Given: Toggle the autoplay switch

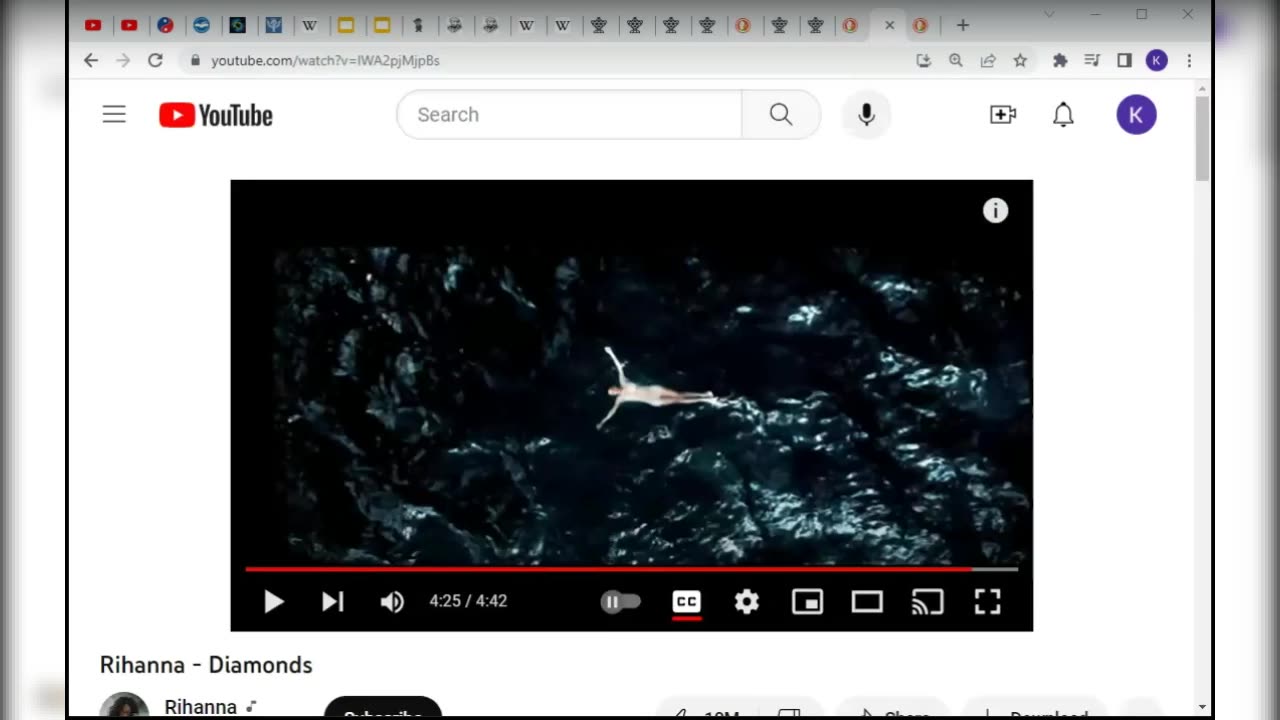Looking at the screenshot, I should click(x=620, y=601).
